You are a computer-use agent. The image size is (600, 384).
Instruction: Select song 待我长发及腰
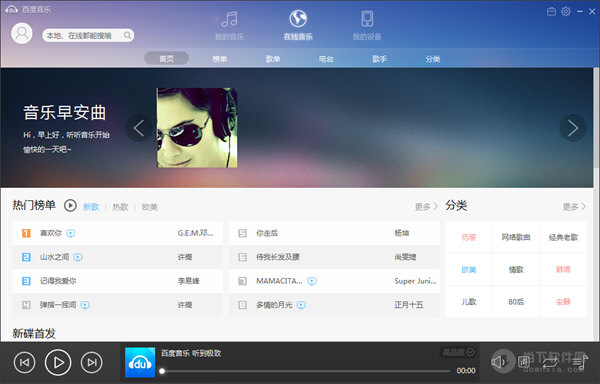click(278, 257)
